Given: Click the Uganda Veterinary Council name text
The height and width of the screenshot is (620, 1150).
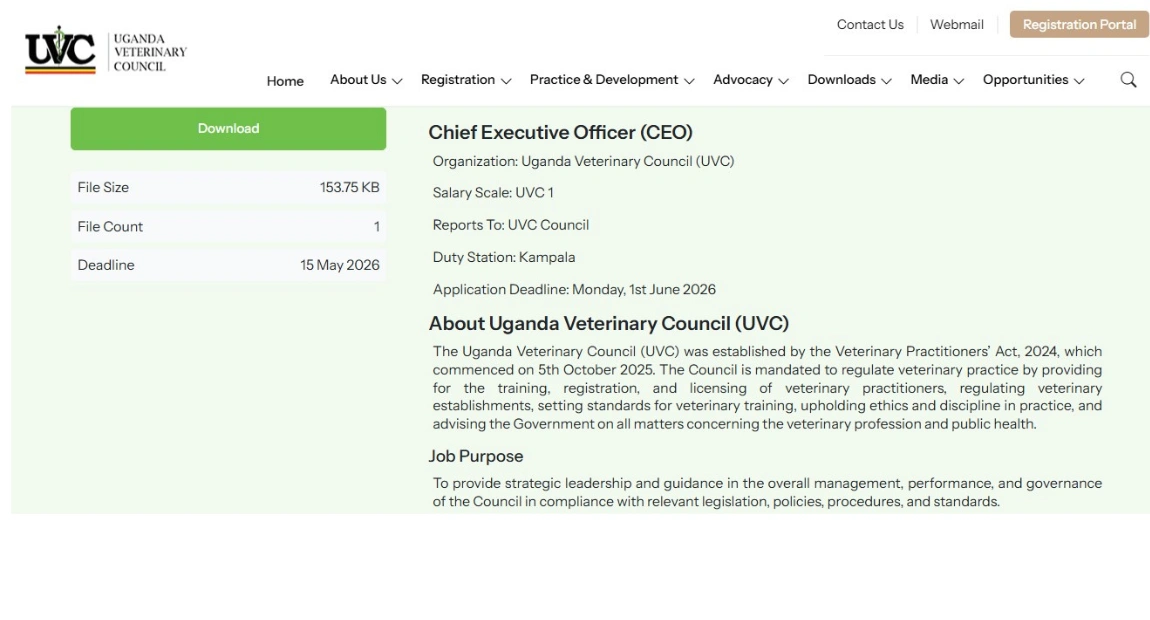Looking at the screenshot, I should coord(150,52).
